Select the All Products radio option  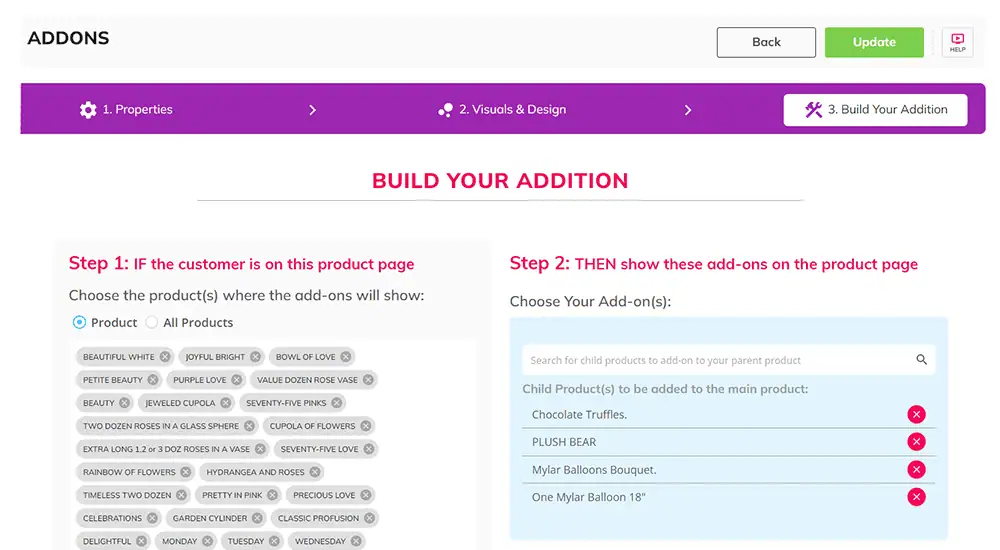(x=151, y=322)
